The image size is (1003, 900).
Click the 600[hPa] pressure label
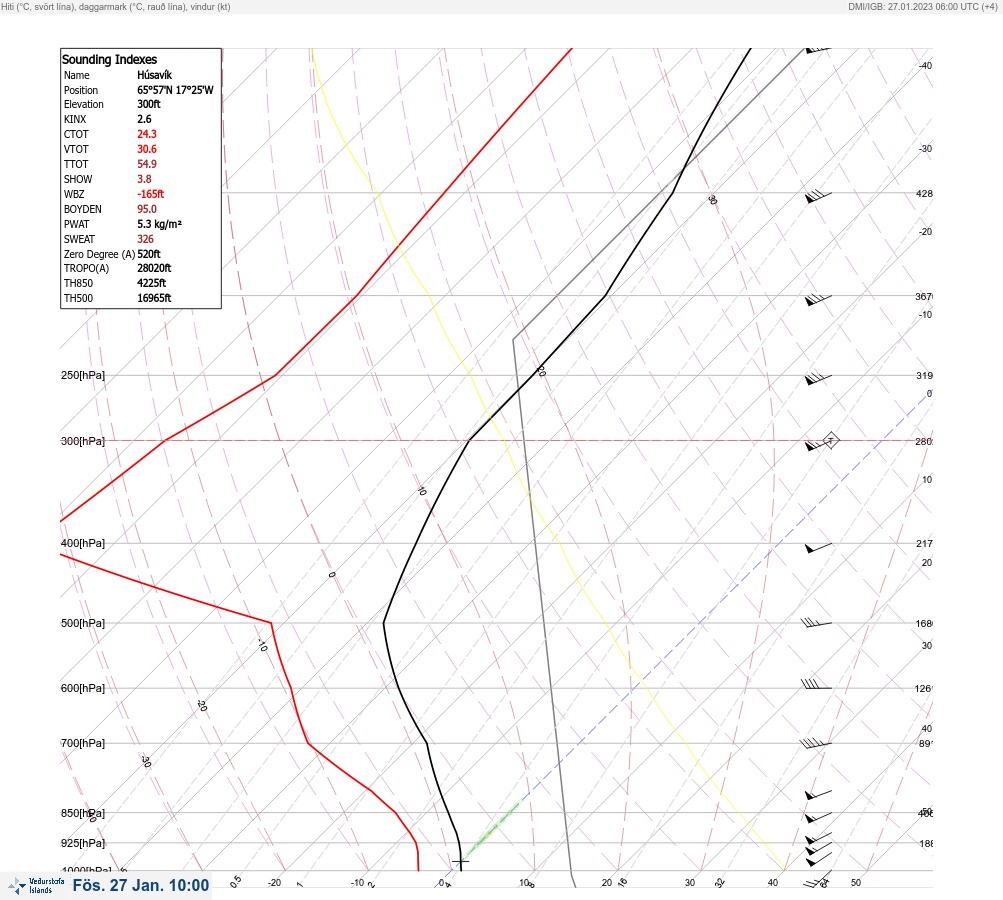pyautogui.click(x=83, y=688)
